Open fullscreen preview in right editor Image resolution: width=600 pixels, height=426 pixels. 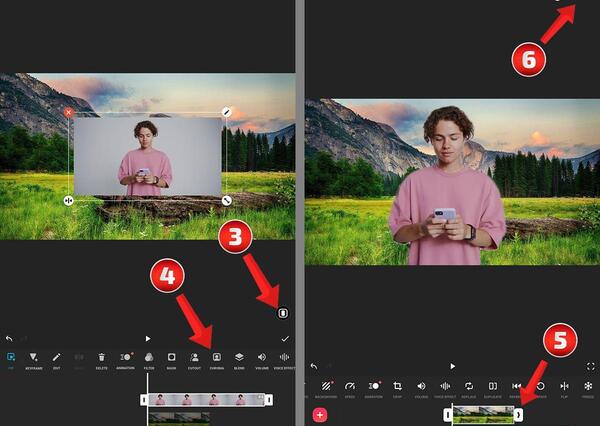click(x=590, y=366)
